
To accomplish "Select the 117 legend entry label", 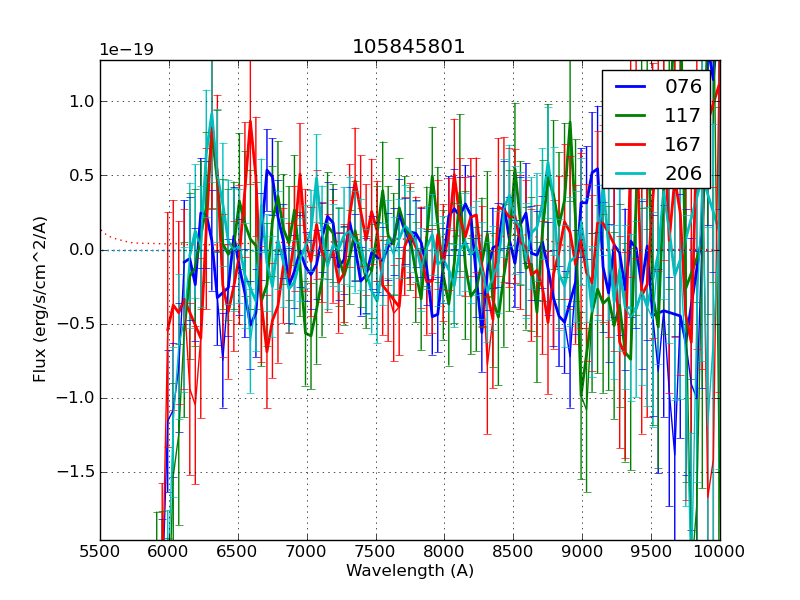I will click(683, 116).
